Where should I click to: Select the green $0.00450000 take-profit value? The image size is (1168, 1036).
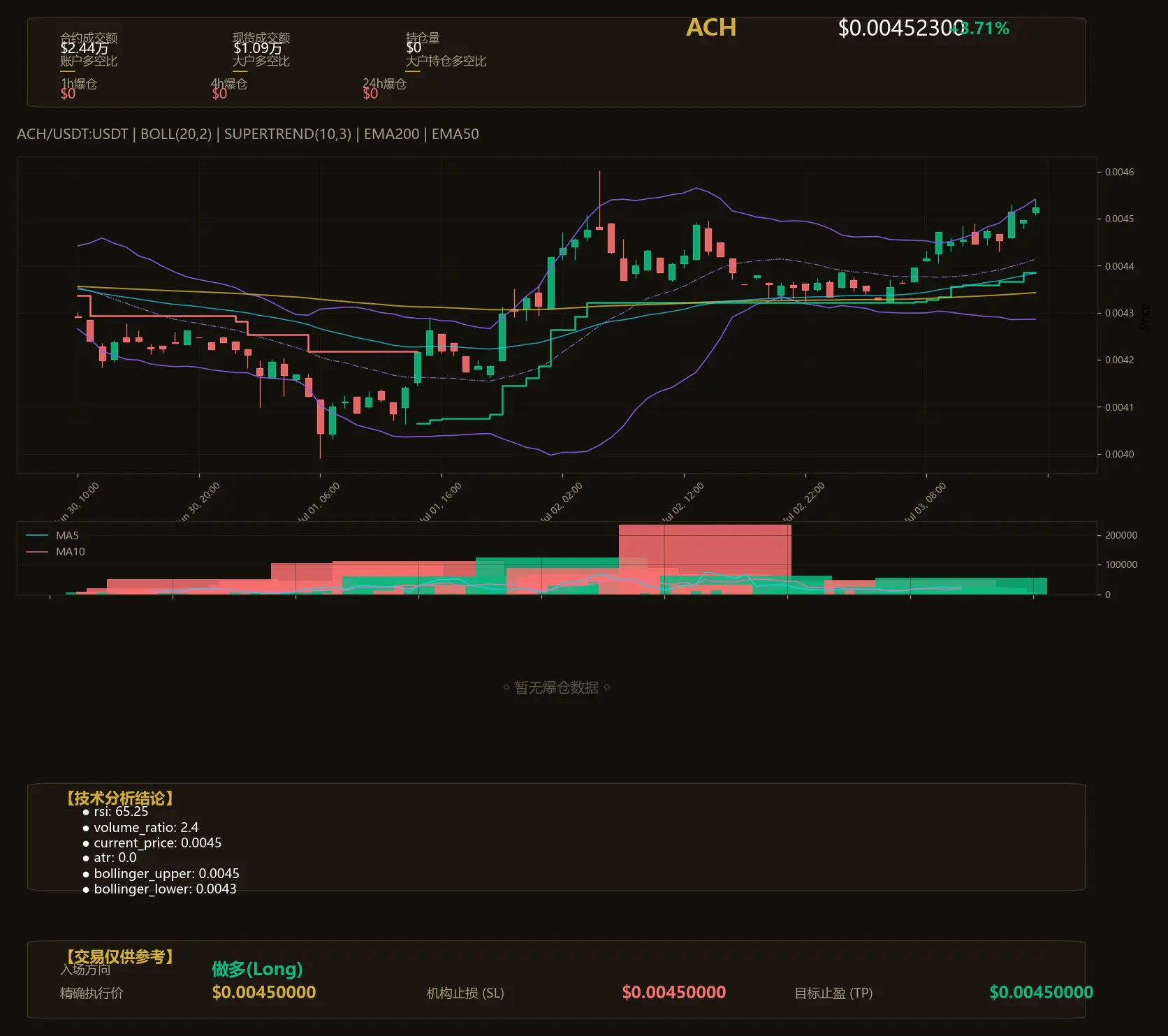[1042, 992]
